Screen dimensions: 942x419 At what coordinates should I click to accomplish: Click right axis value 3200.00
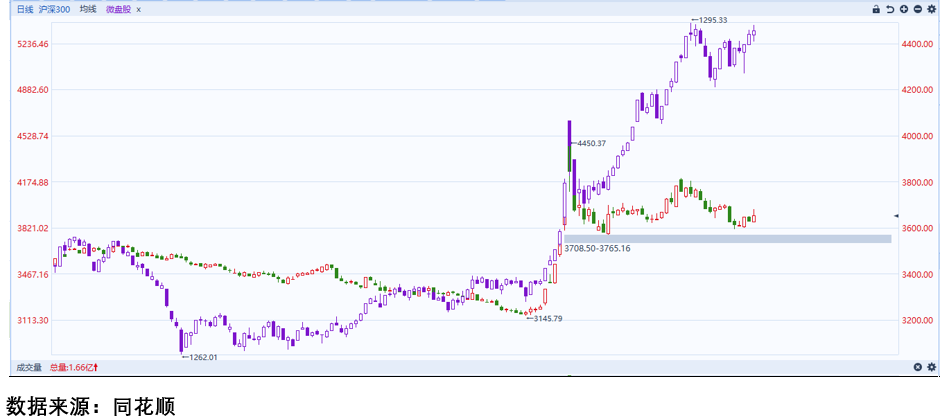[x=918, y=320]
